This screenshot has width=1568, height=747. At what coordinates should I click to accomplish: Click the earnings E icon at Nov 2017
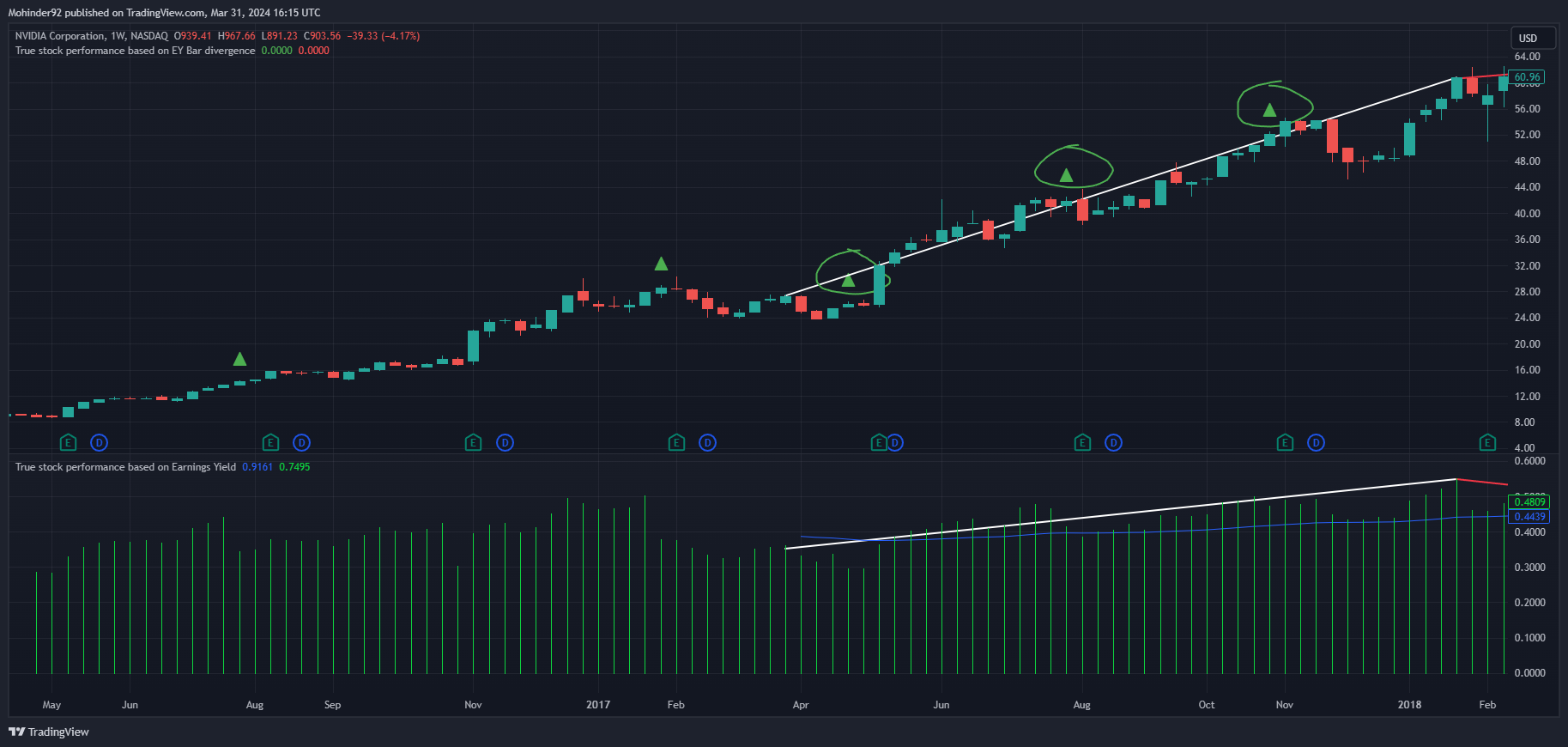click(x=1285, y=443)
